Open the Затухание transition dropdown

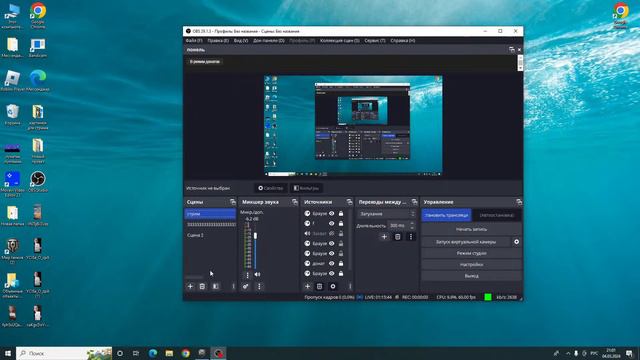click(x=387, y=214)
